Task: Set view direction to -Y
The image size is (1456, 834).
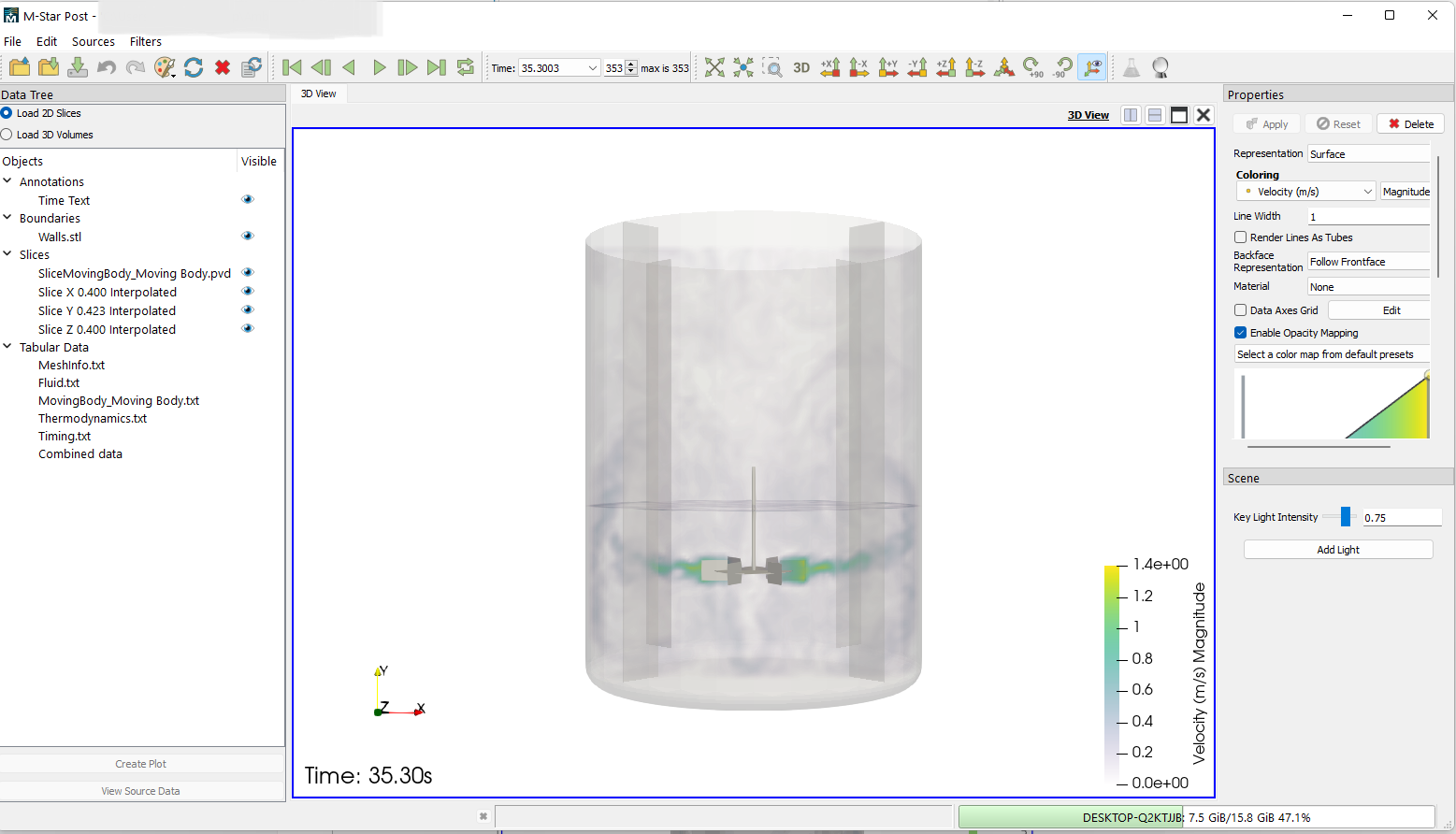Action: pyautogui.click(x=917, y=67)
